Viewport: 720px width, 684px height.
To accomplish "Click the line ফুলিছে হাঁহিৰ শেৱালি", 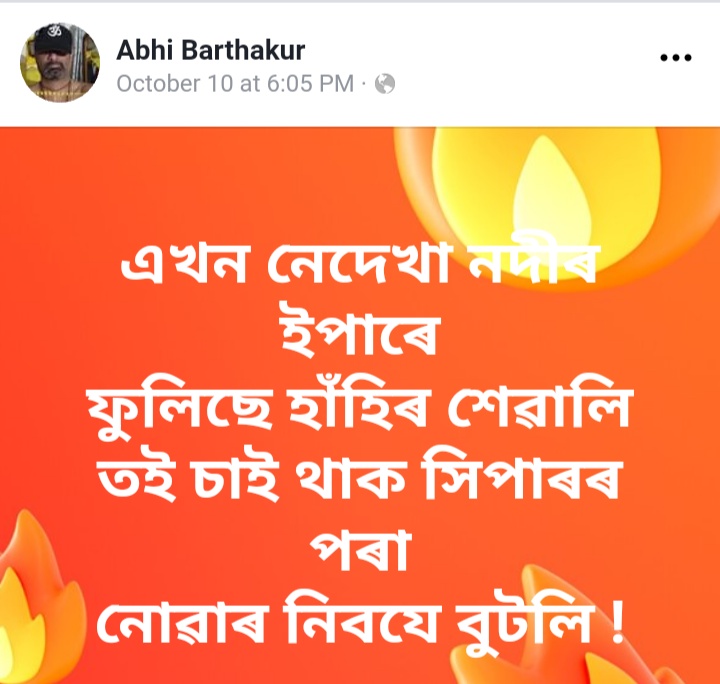I will point(360,408).
